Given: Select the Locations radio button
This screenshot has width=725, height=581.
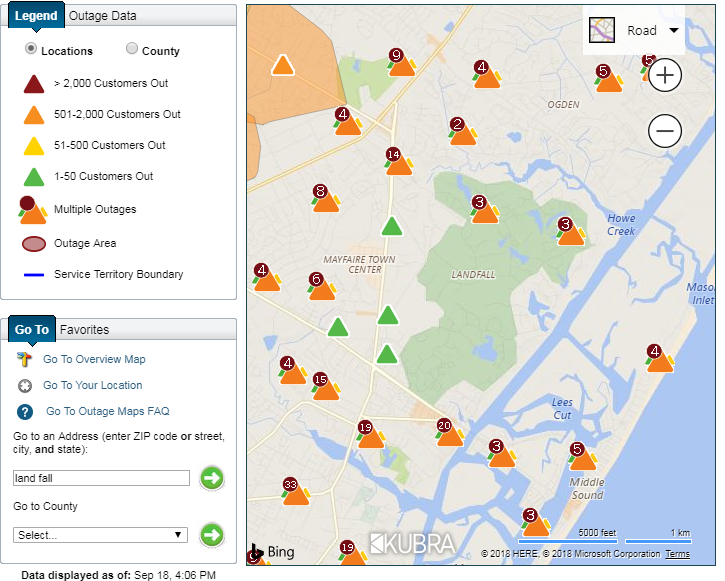Looking at the screenshot, I should tap(31, 49).
